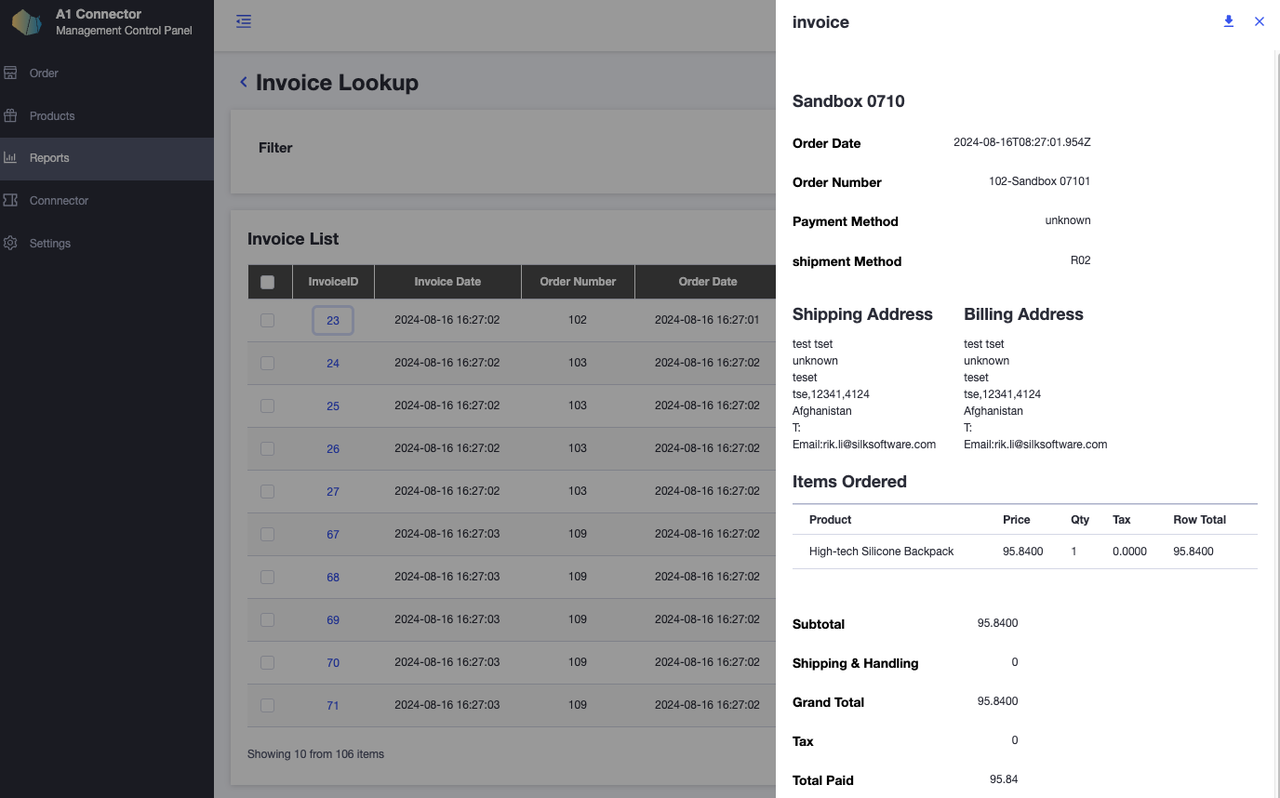Check the checkbox for invoice 67
The width and height of the screenshot is (1280, 798).
(x=267, y=534)
